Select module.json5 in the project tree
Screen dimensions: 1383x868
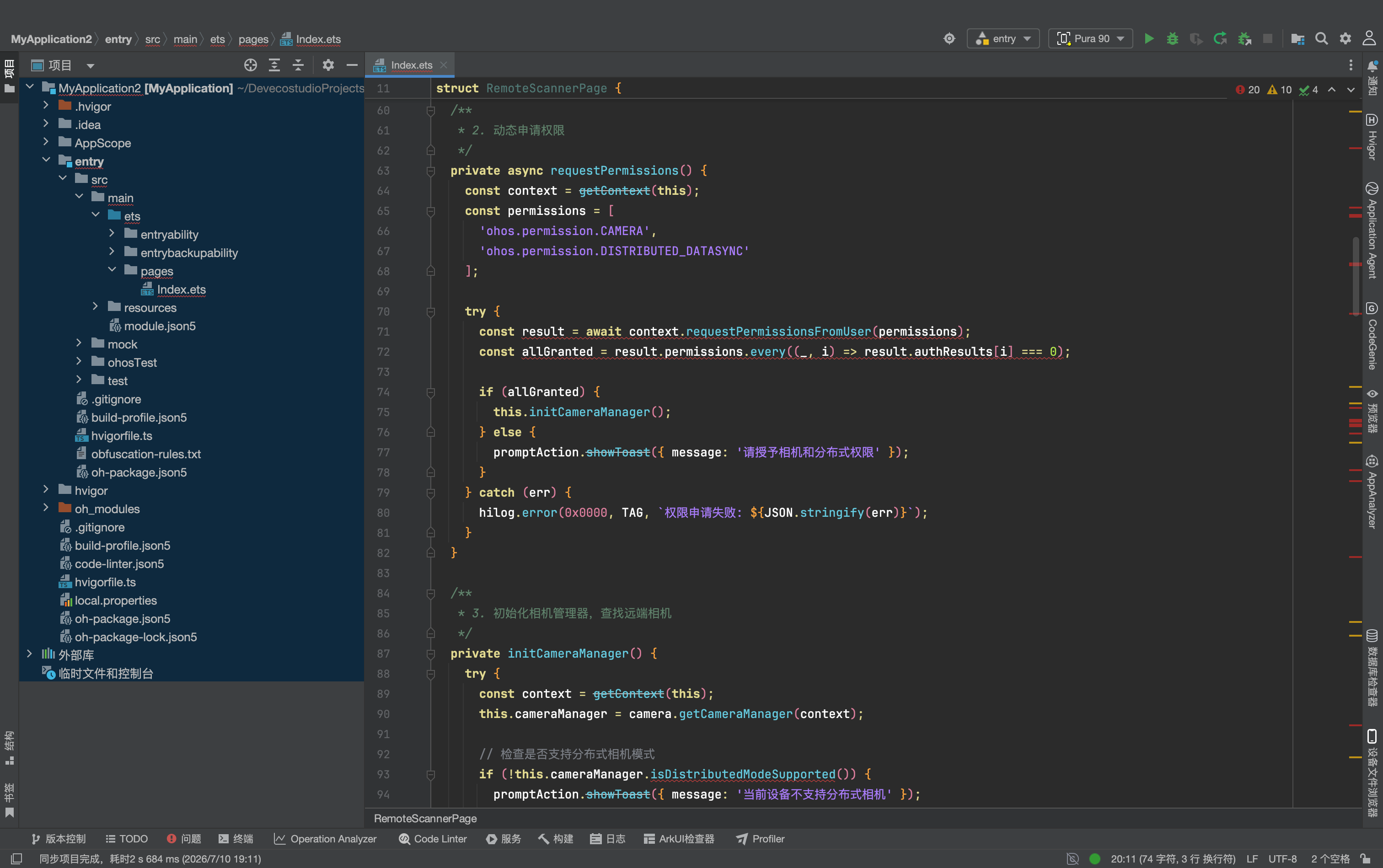[160, 326]
